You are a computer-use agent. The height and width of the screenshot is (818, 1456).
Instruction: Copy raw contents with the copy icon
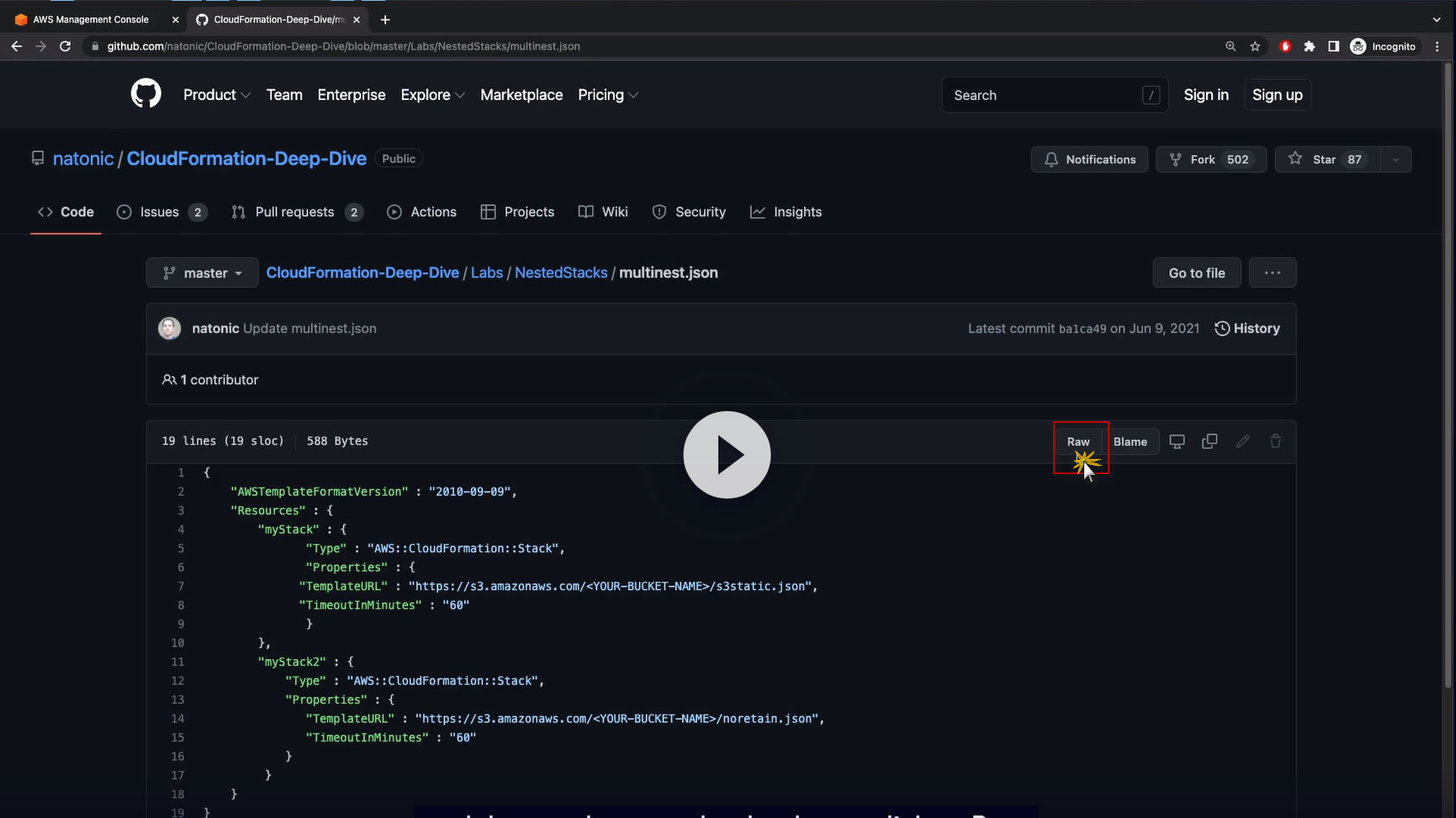point(1210,441)
